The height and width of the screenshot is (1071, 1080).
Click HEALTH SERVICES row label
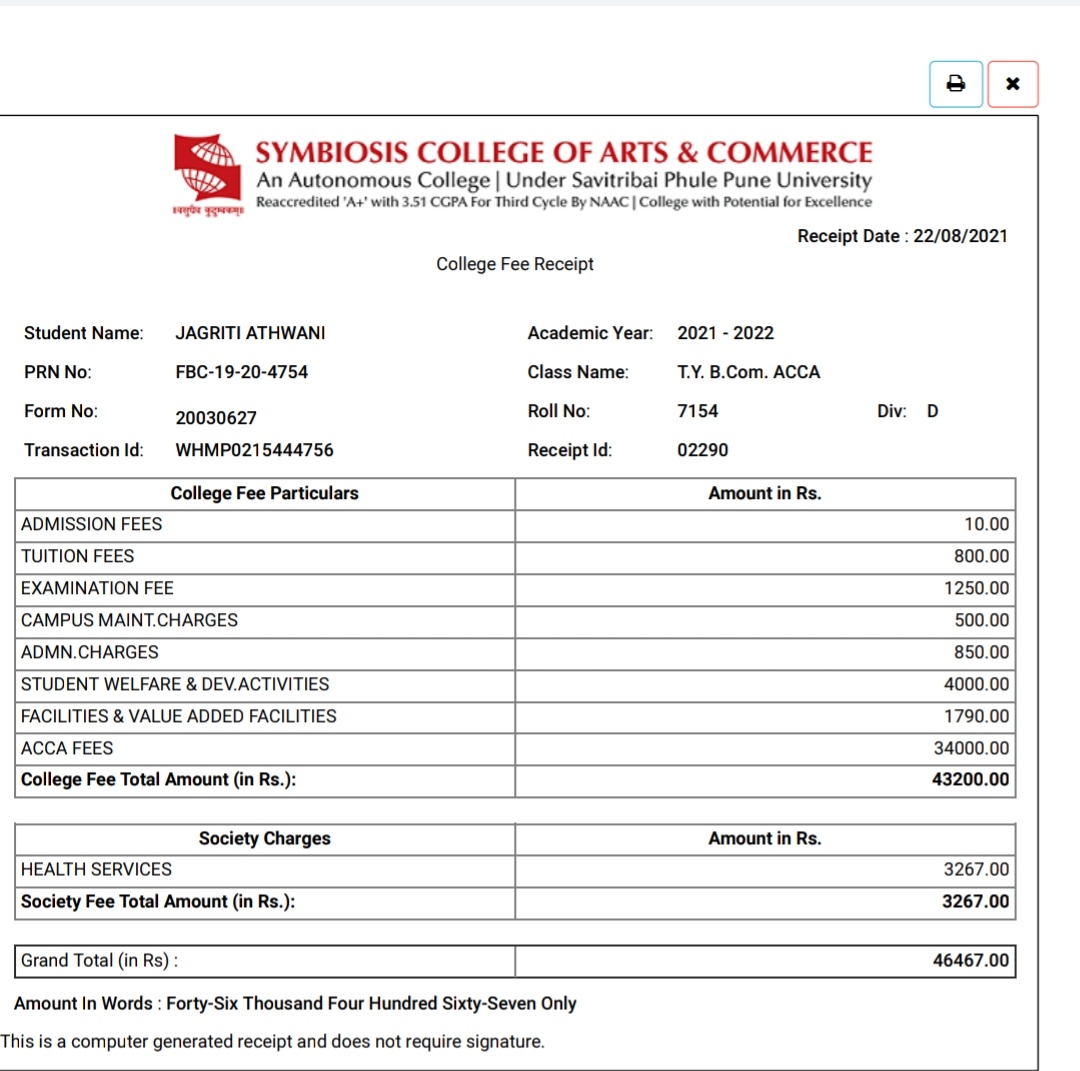pos(96,869)
